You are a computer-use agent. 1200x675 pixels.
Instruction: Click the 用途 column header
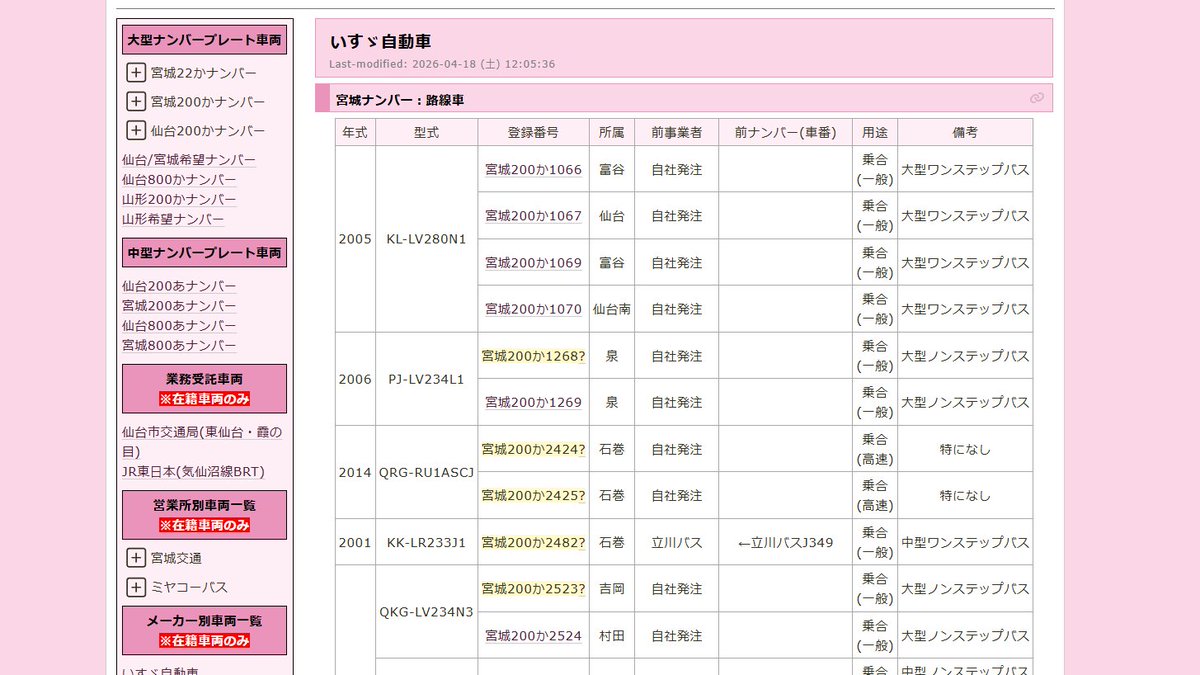[875, 132]
